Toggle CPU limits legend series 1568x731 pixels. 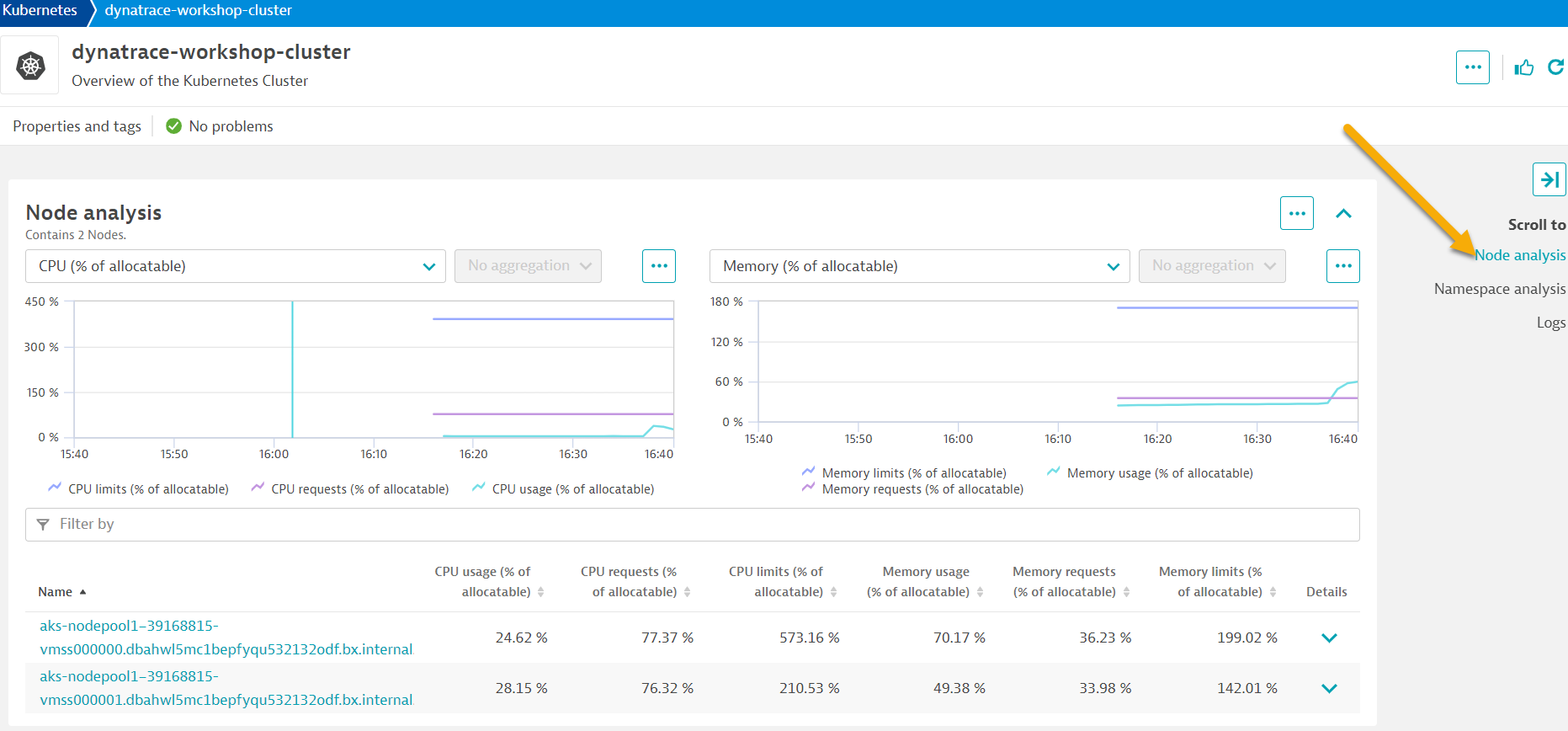click(x=139, y=488)
